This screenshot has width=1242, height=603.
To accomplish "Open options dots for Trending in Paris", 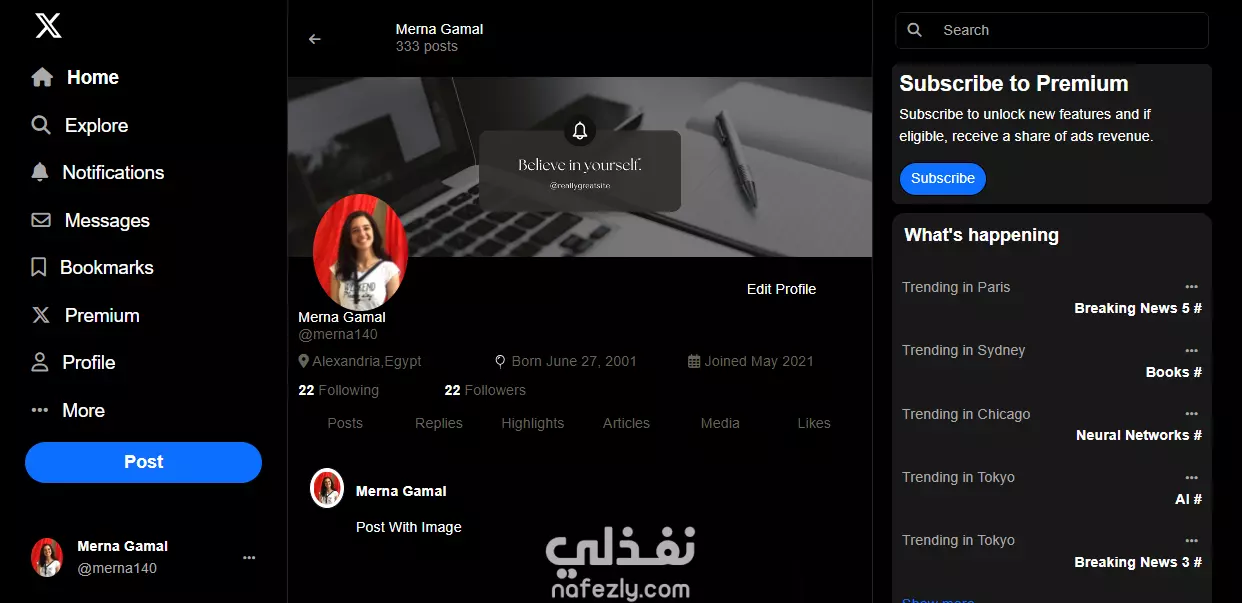I will pos(1191,287).
